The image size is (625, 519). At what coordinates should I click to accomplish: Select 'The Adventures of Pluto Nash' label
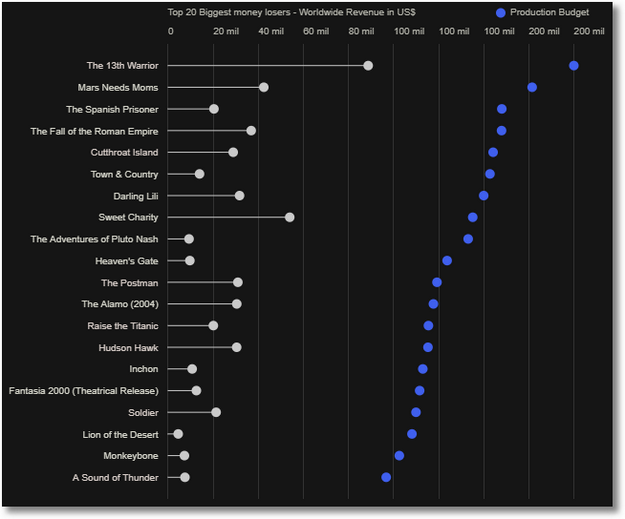tap(94, 239)
